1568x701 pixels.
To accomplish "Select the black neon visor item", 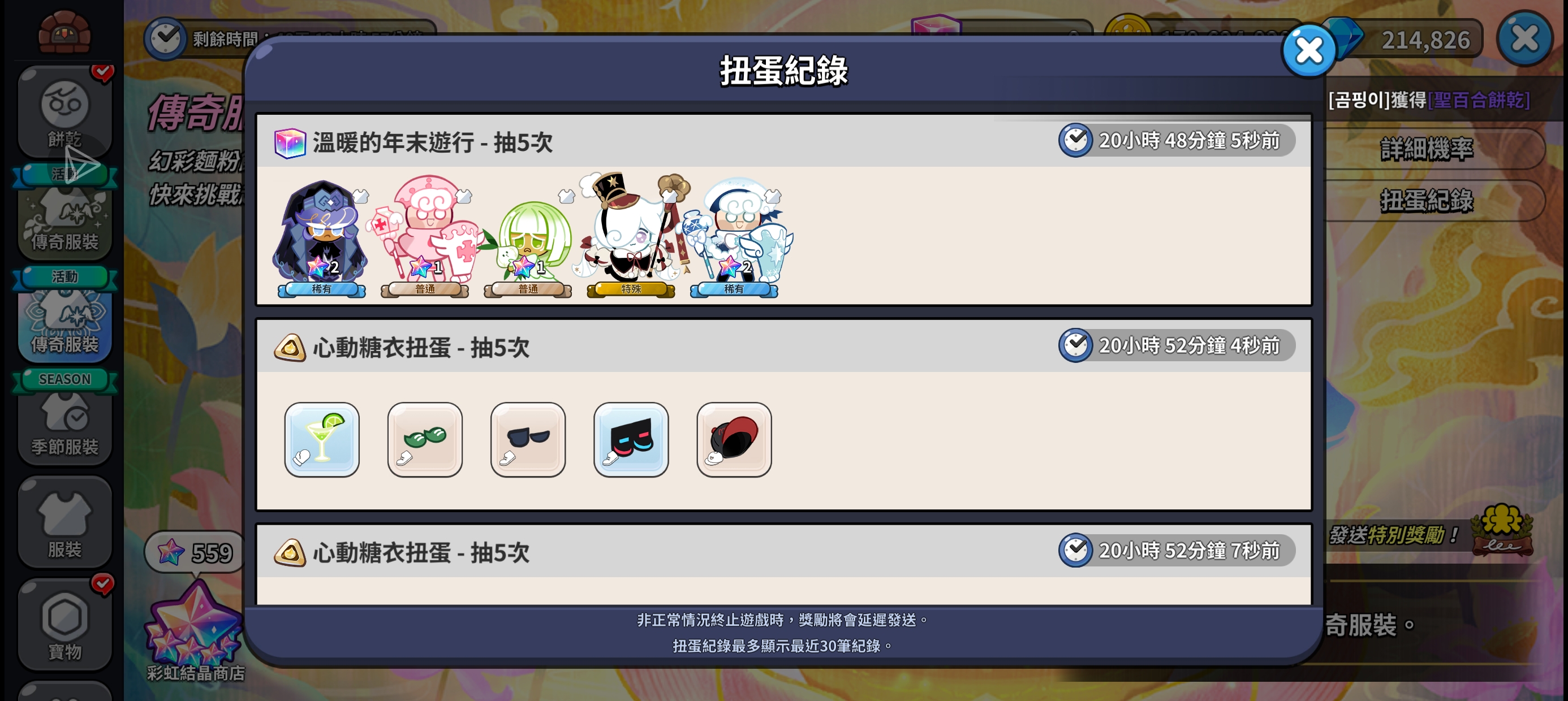I will (631, 439).
